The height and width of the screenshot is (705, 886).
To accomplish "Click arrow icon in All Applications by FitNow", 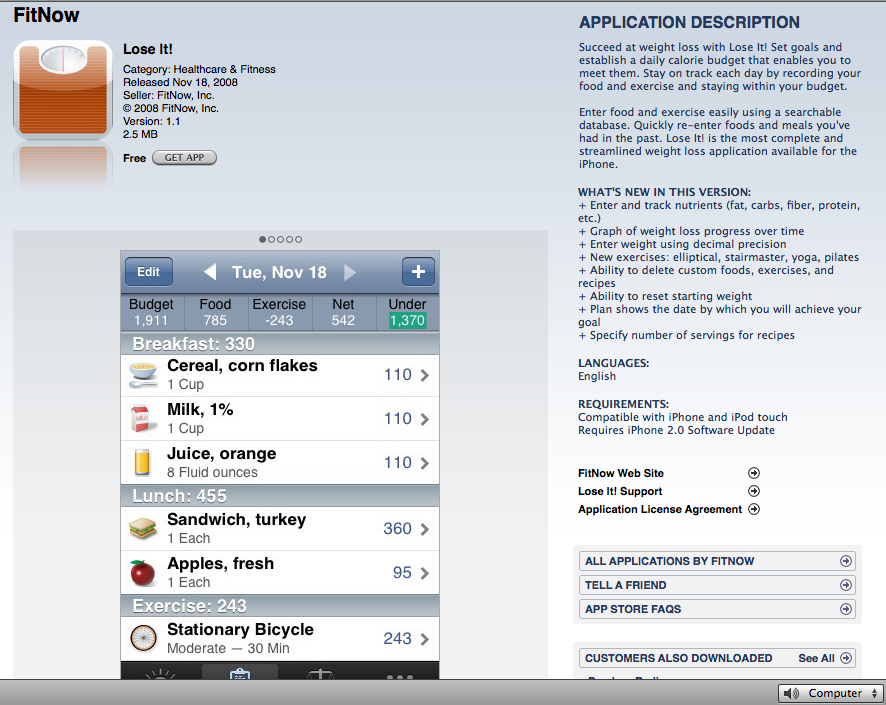I will (846, 561).
